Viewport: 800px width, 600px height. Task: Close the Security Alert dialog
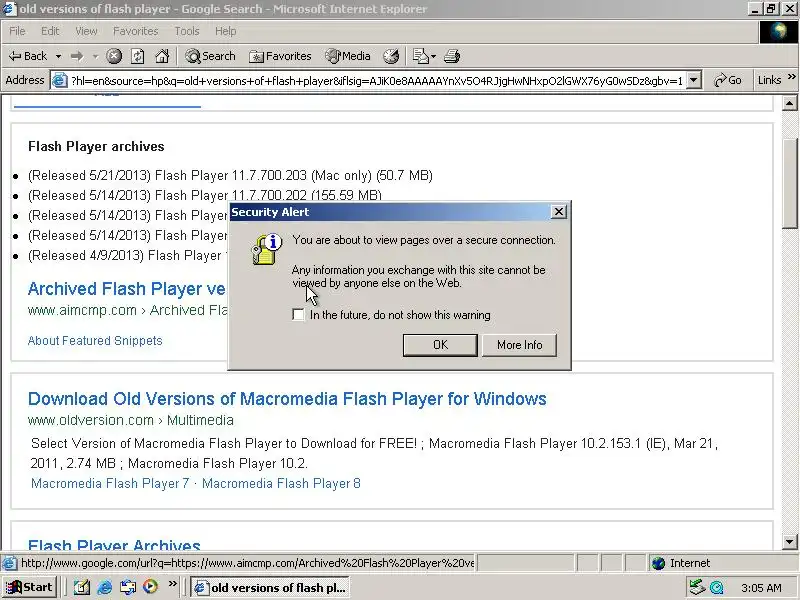559,212
